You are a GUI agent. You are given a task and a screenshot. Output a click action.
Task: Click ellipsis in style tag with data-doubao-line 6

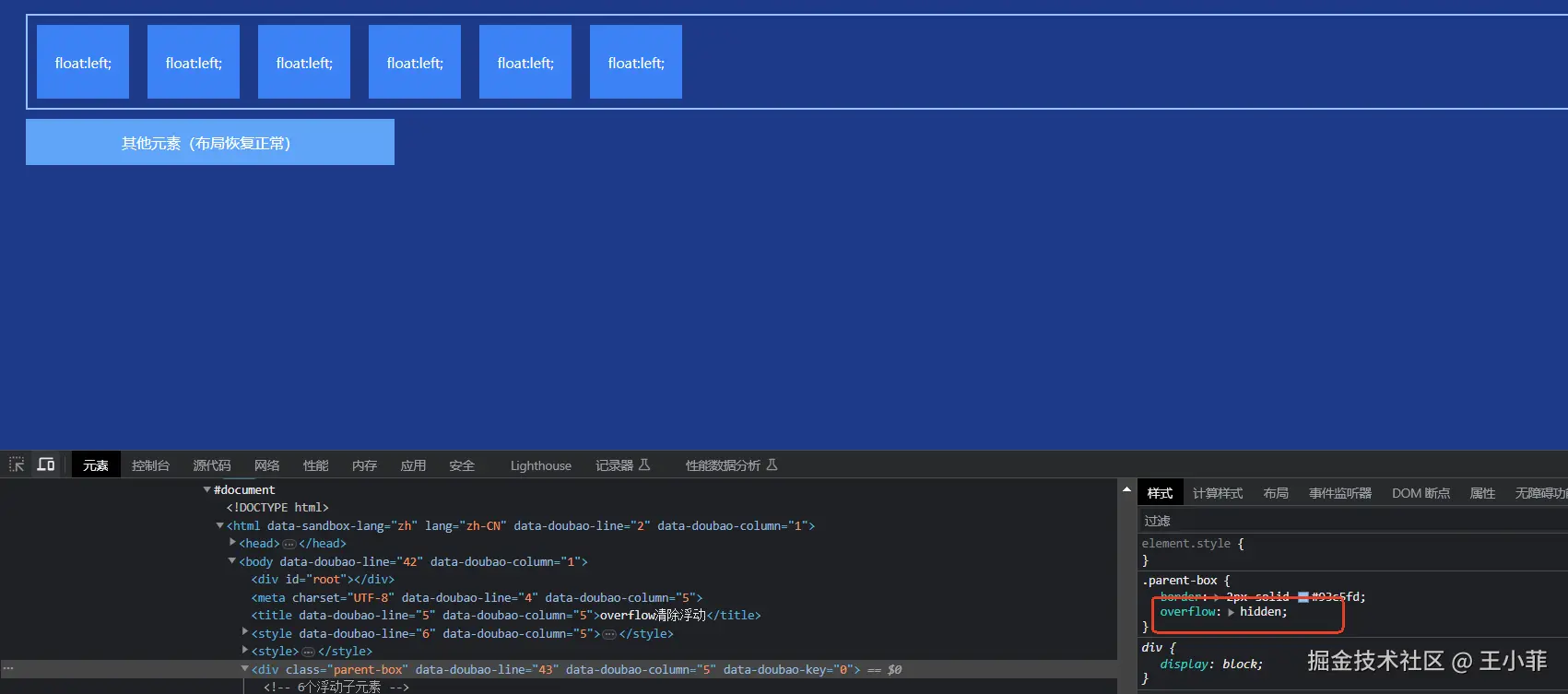[609, 634]
